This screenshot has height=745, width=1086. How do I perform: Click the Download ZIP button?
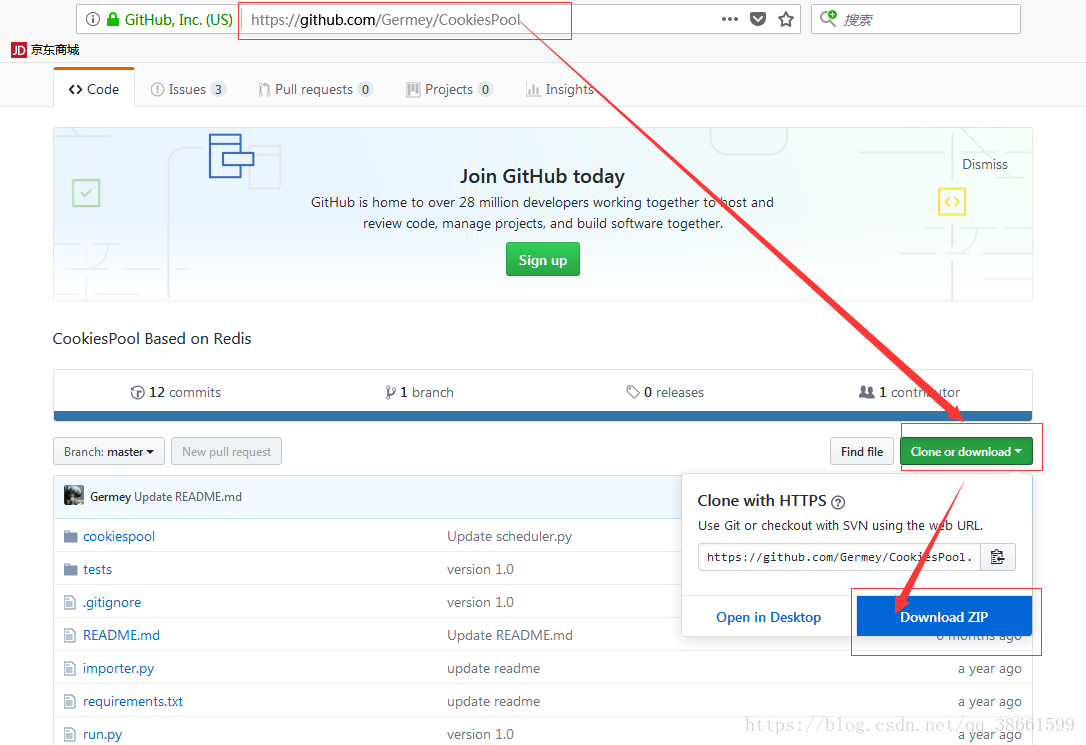(944, 616)
